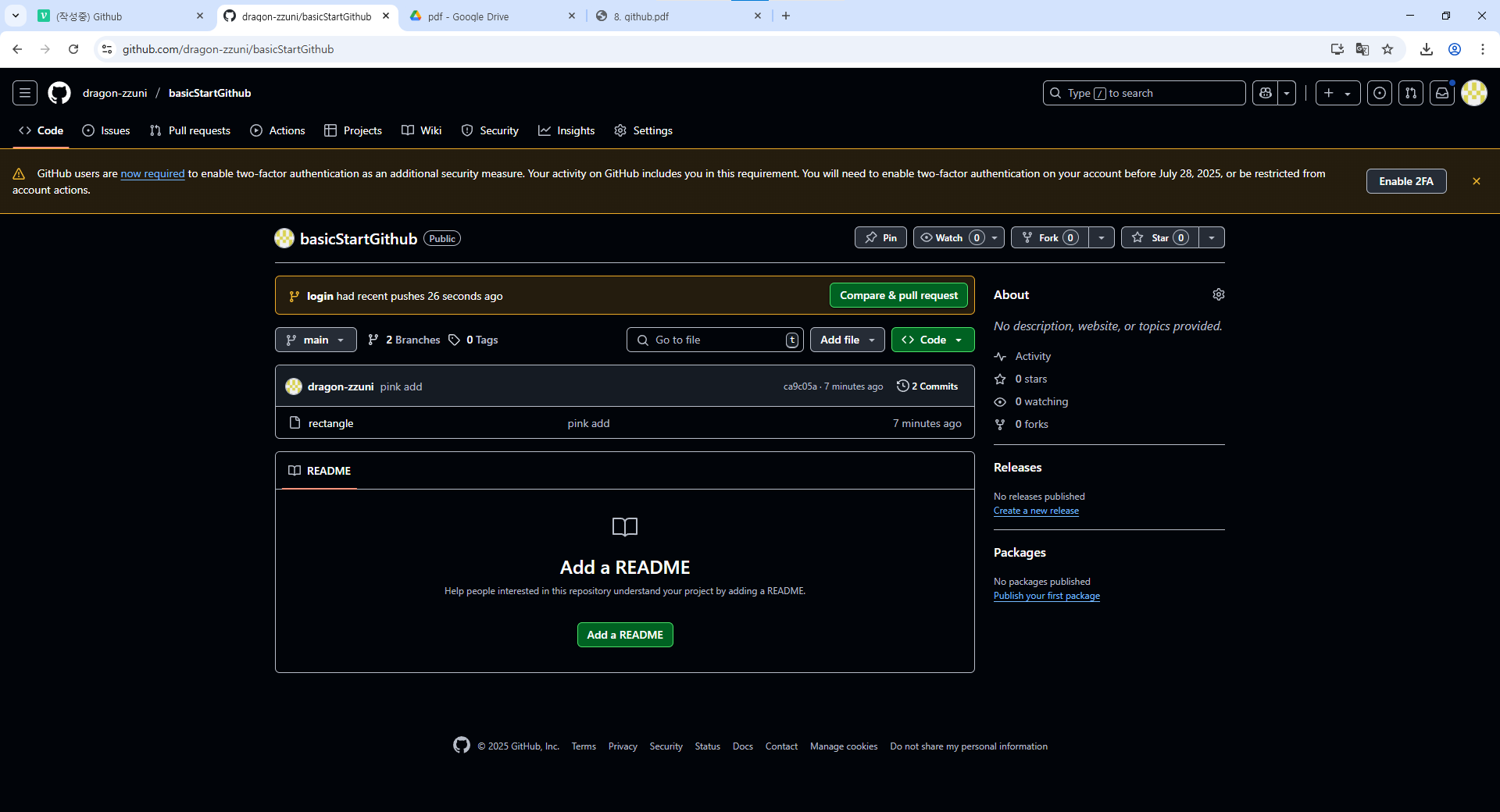The width and height of the screenshot is (1500, 812).
Task: Dismiss the two-factor authentication banner
Action: point(1477,181)
